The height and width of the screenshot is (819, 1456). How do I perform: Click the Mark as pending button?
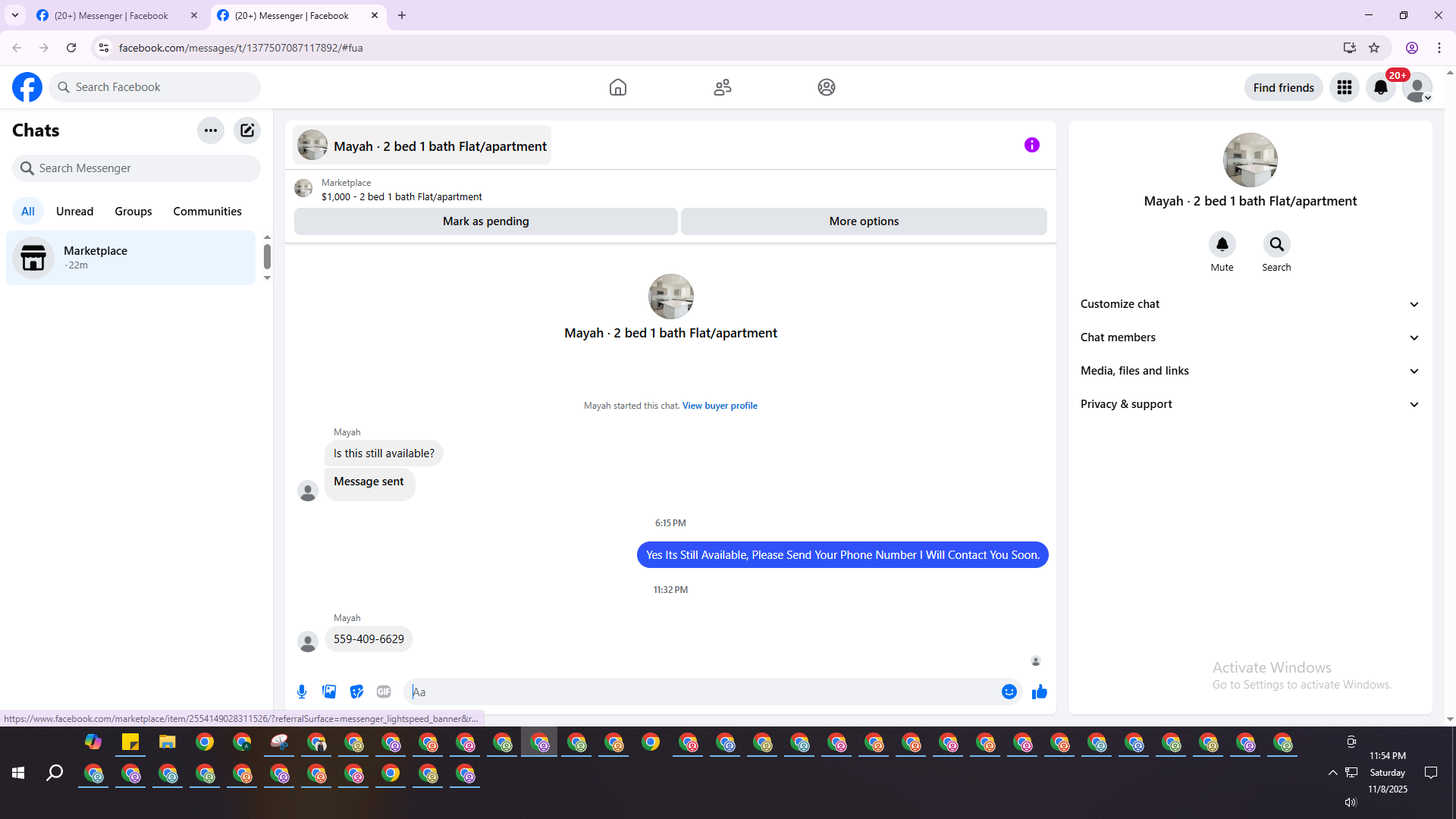(485, 221)
